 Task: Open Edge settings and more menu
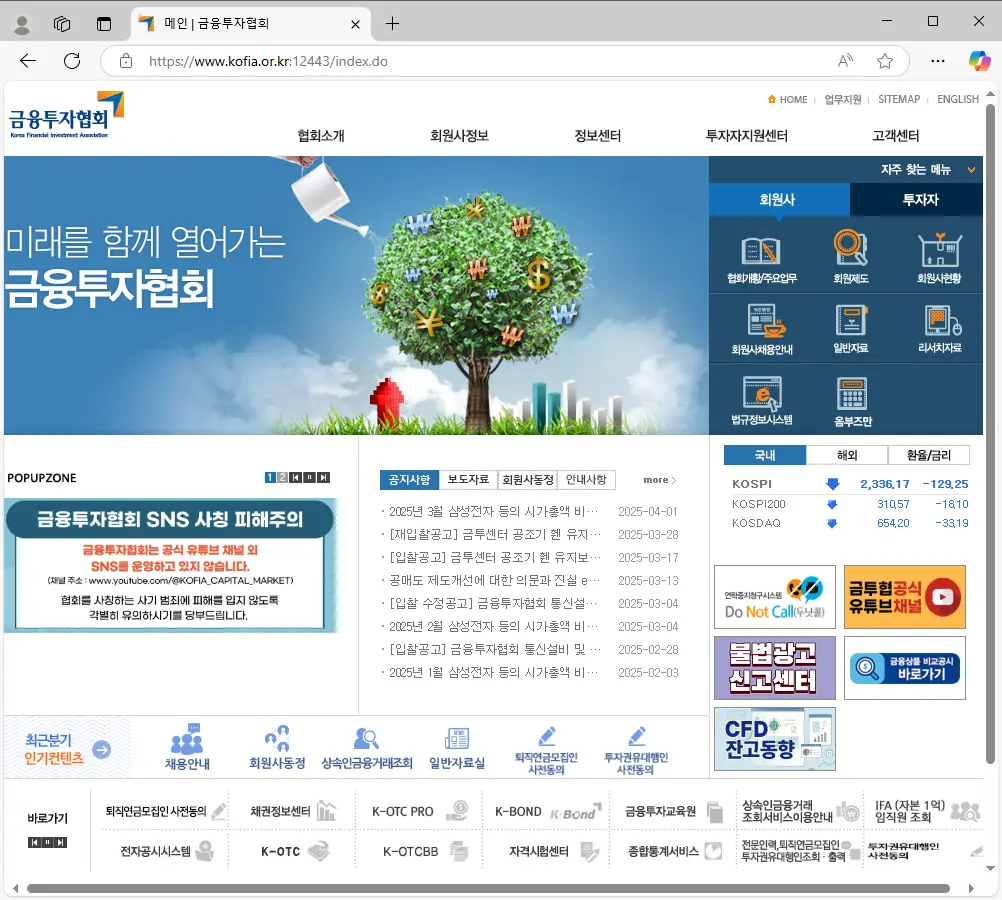pos(937,61)
